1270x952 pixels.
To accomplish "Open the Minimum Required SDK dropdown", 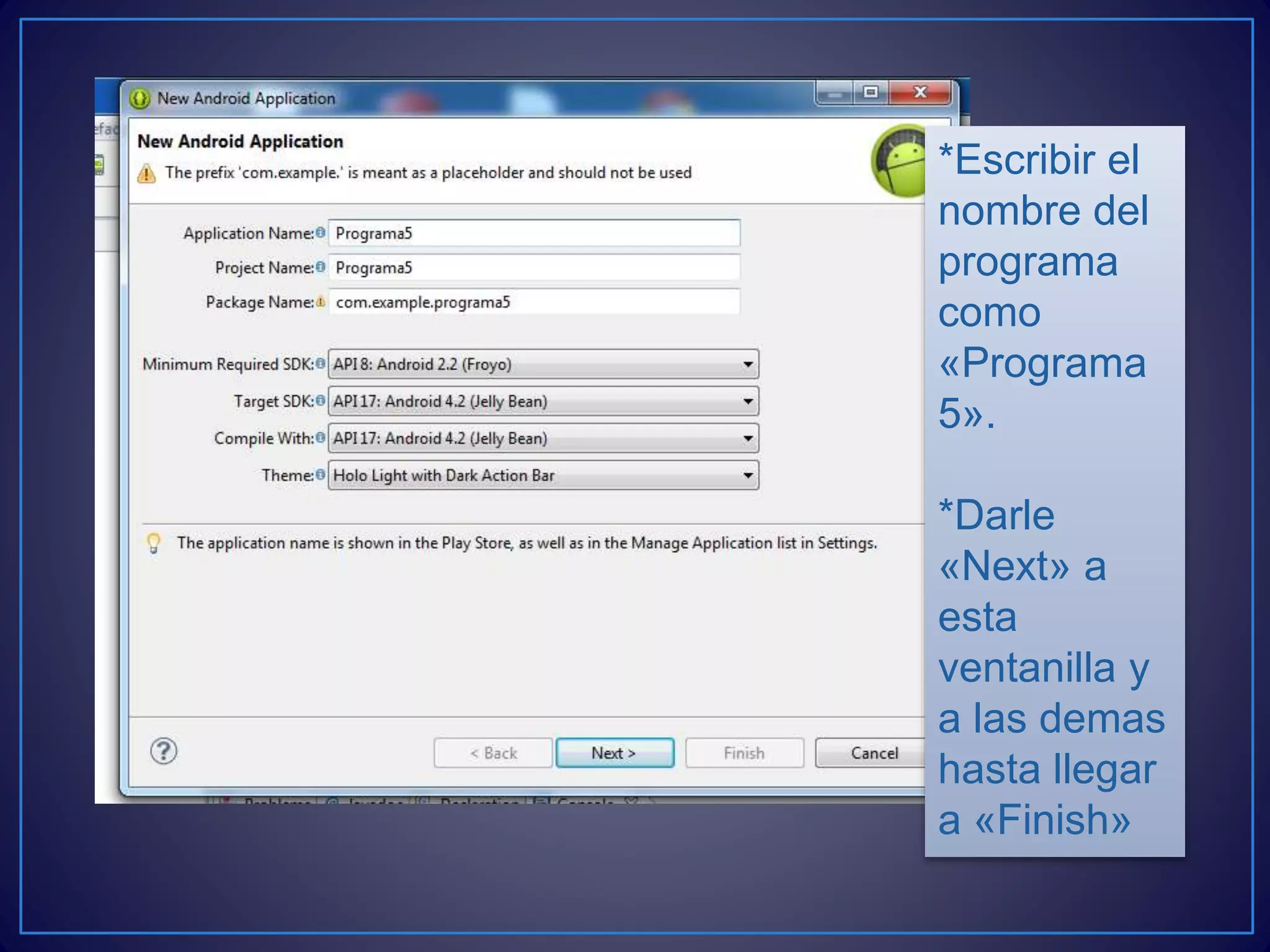I will [543, 364].
